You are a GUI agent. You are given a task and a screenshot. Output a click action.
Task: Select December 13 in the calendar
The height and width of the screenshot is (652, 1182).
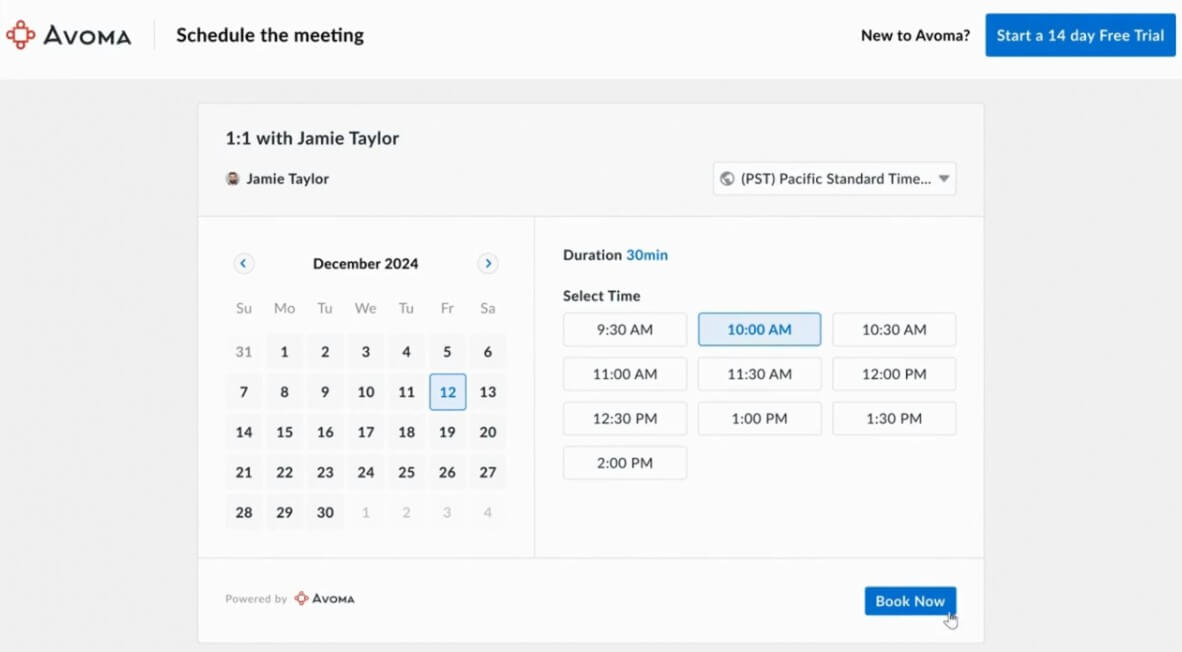(488, 392)
